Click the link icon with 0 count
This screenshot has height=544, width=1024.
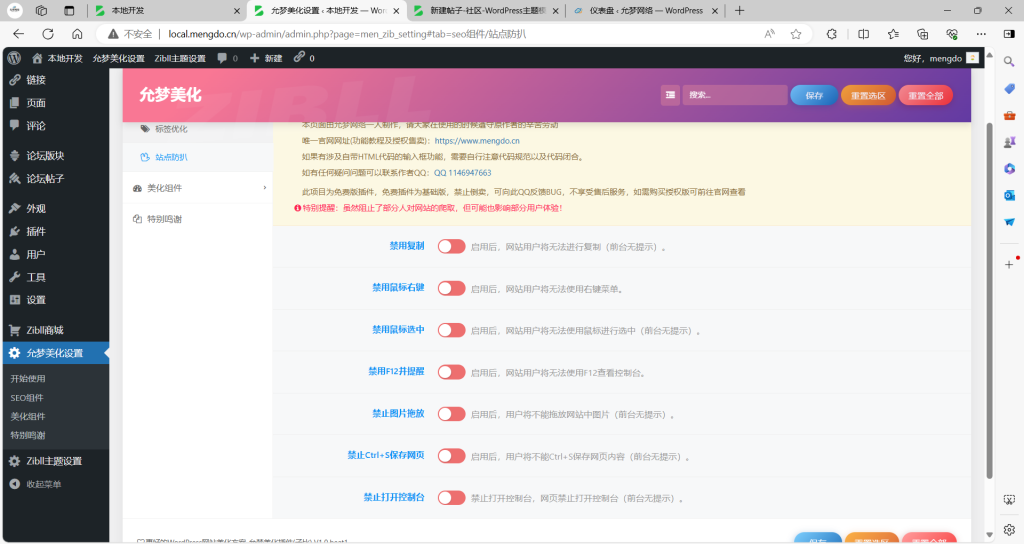304,58
